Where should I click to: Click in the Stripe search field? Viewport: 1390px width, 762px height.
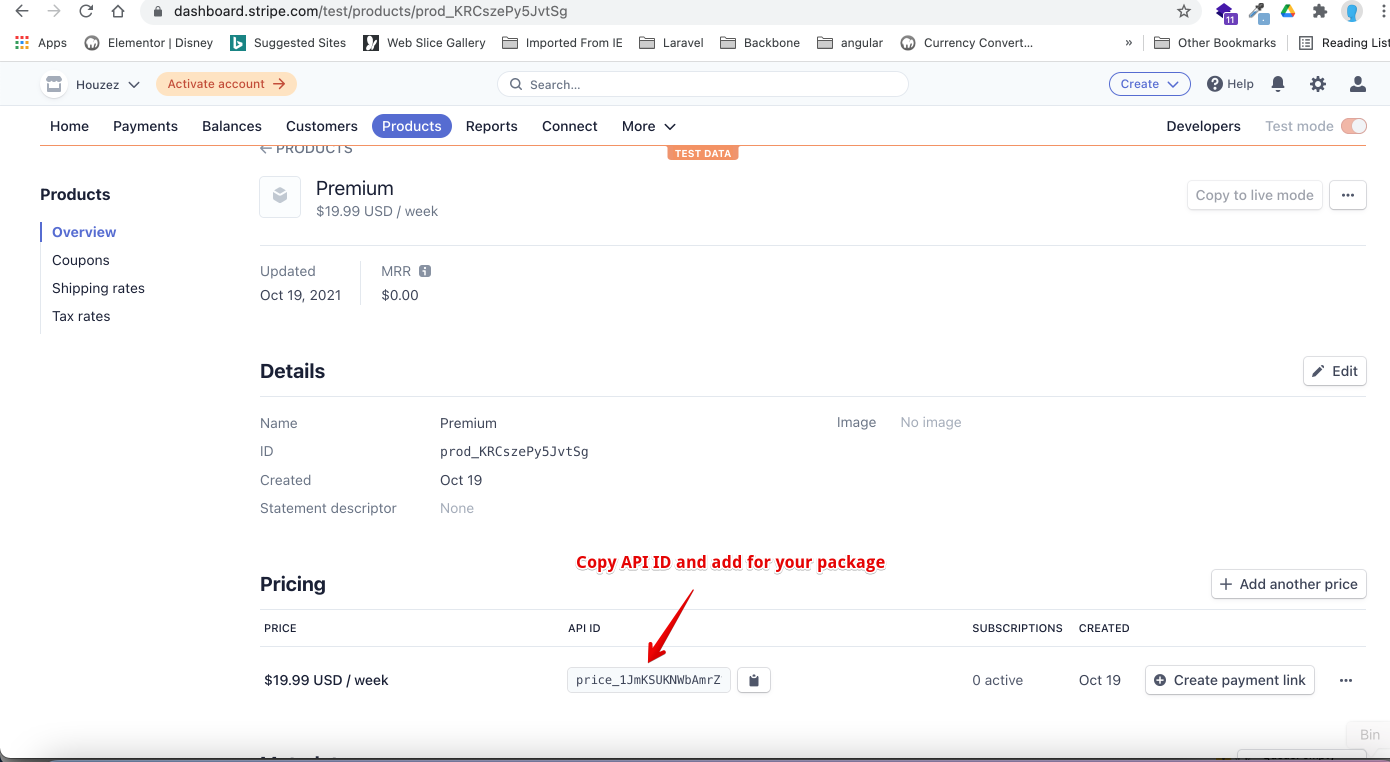click(703, 84)
